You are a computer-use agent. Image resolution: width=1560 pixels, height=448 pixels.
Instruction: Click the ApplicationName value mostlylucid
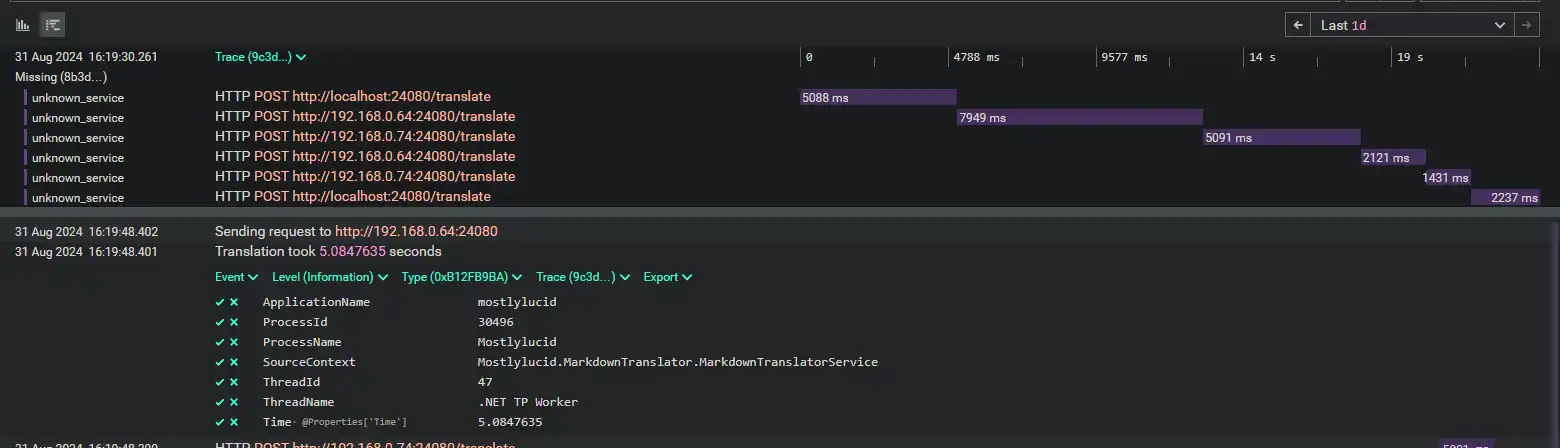point(517,302)
